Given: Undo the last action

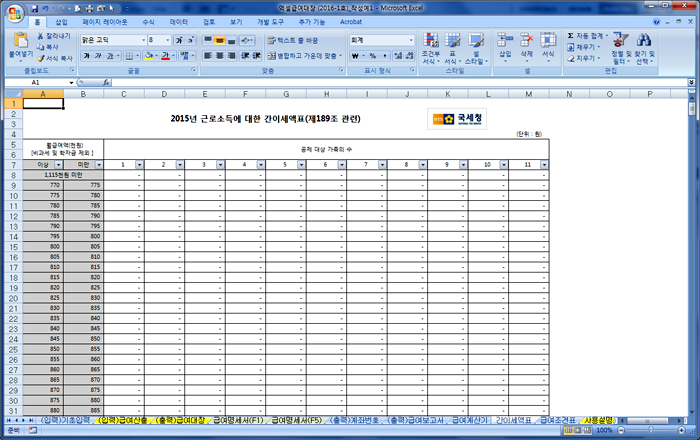Looking at the screenshot, I should pos(46,8).
